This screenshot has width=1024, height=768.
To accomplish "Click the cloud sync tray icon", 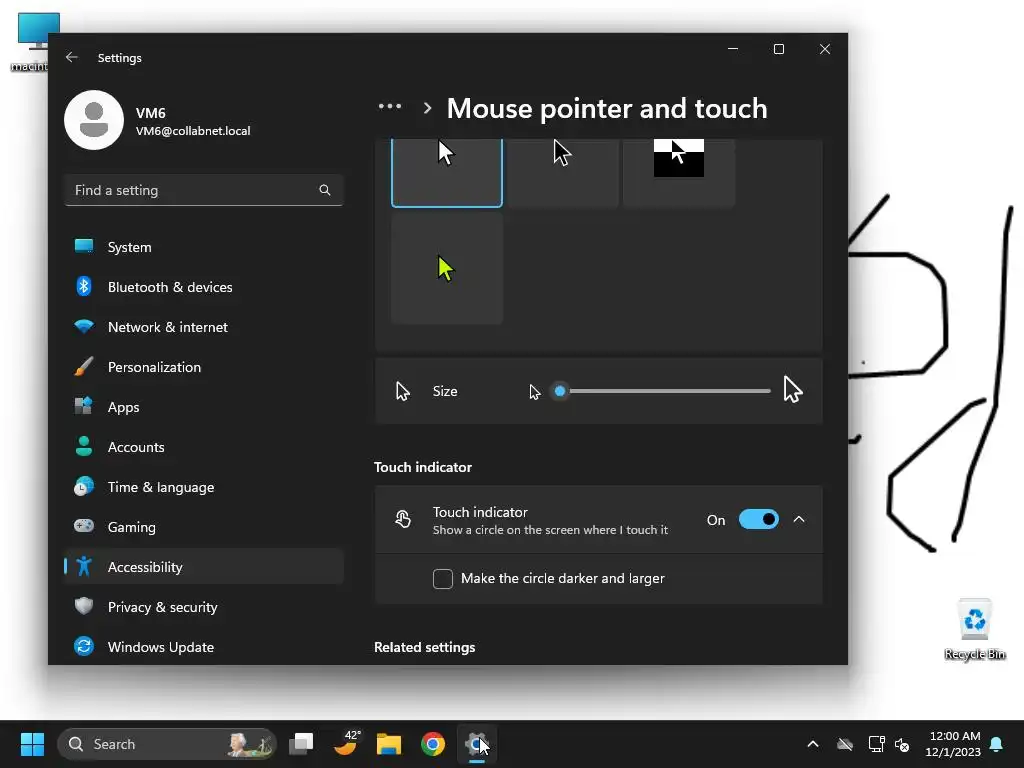I will click(x=845, y=744).
